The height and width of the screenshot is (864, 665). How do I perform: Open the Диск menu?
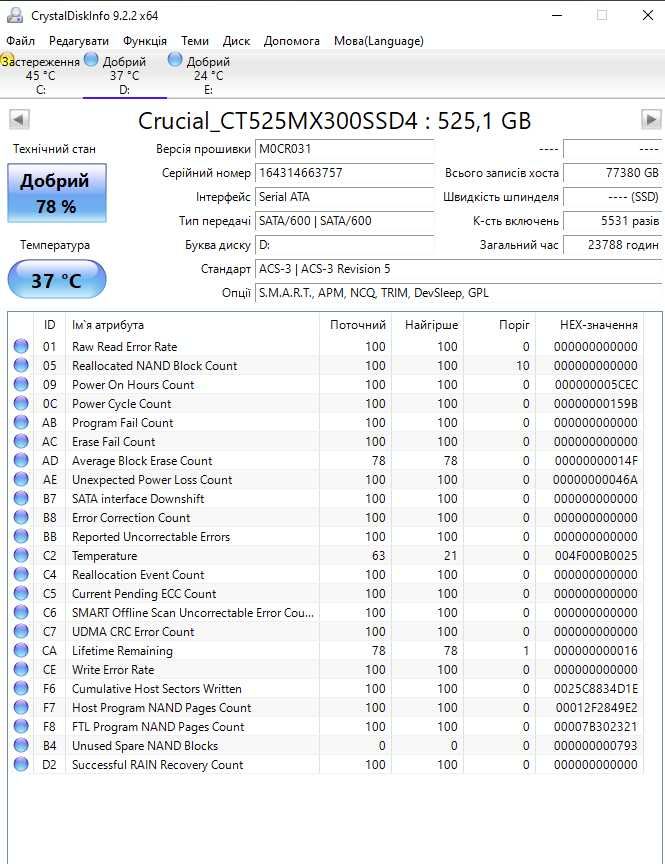click(236, 41)
